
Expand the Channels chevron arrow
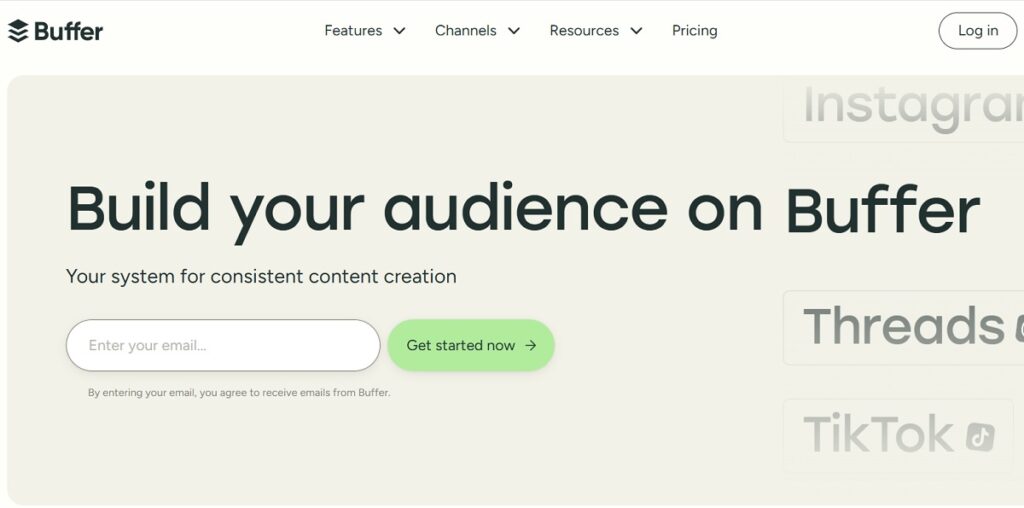514,31
